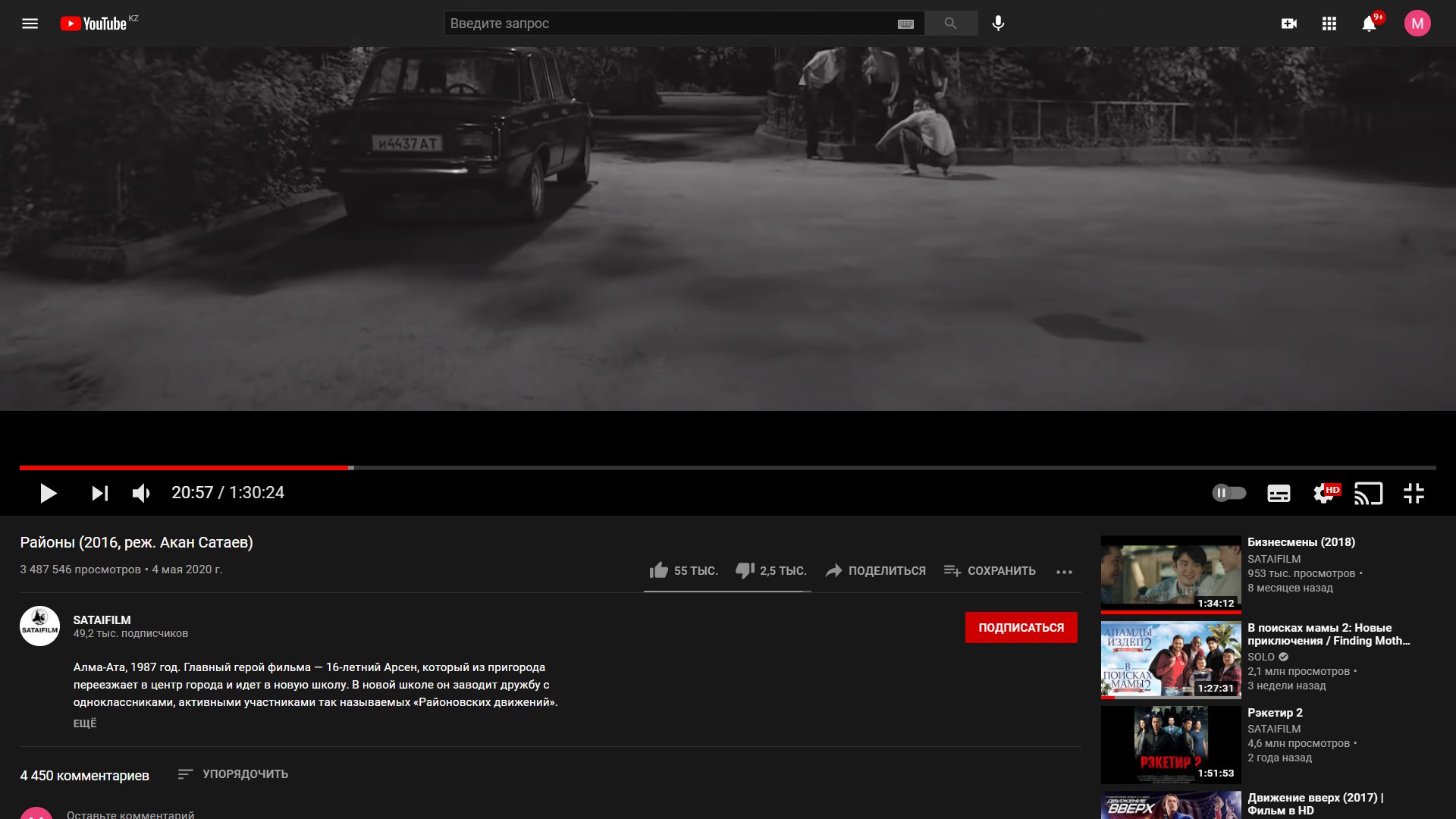Open the account avatar menu
This screenshot has height=819, width=1456.
pyautogui.click(x=1417, y=24)
